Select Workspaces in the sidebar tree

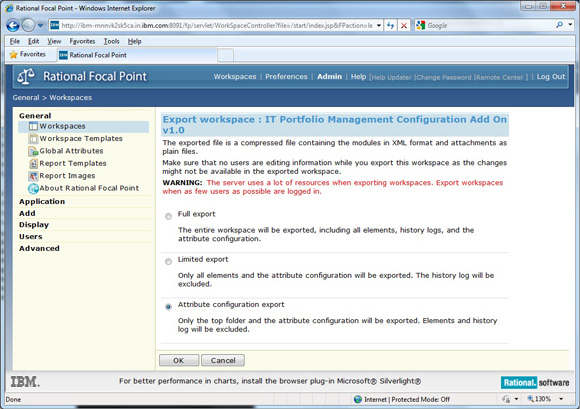(62, 126)
